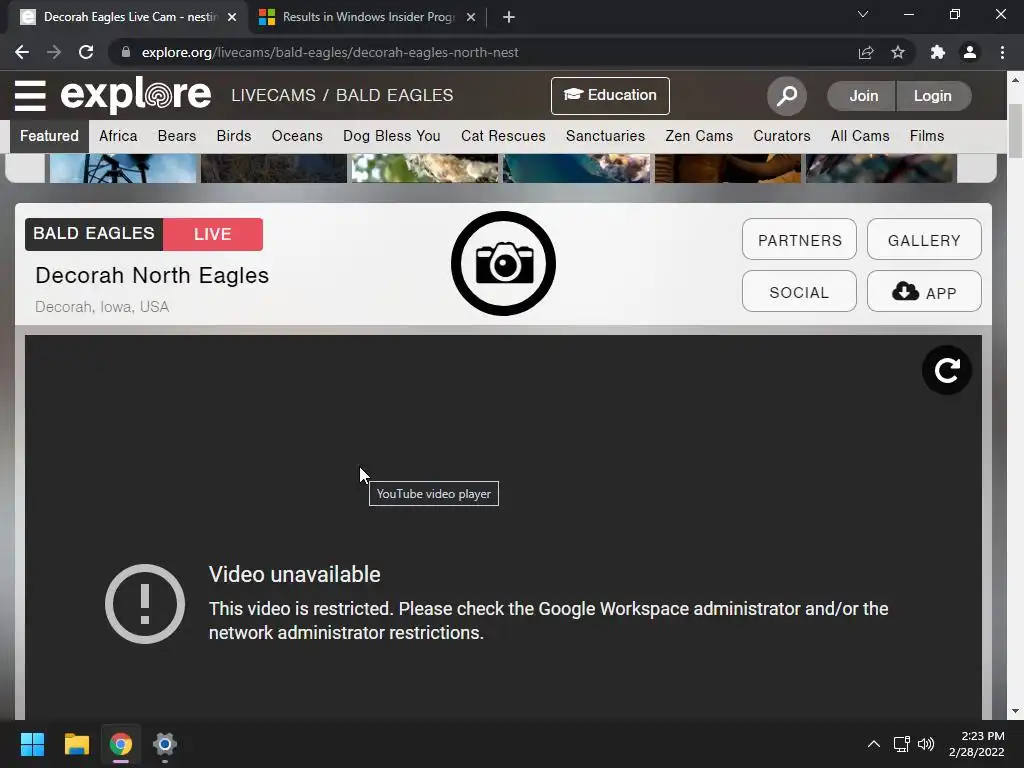Click the address bar URL
The width and height of the screenshot is (1024, 768).
click(x=330, y=52)
